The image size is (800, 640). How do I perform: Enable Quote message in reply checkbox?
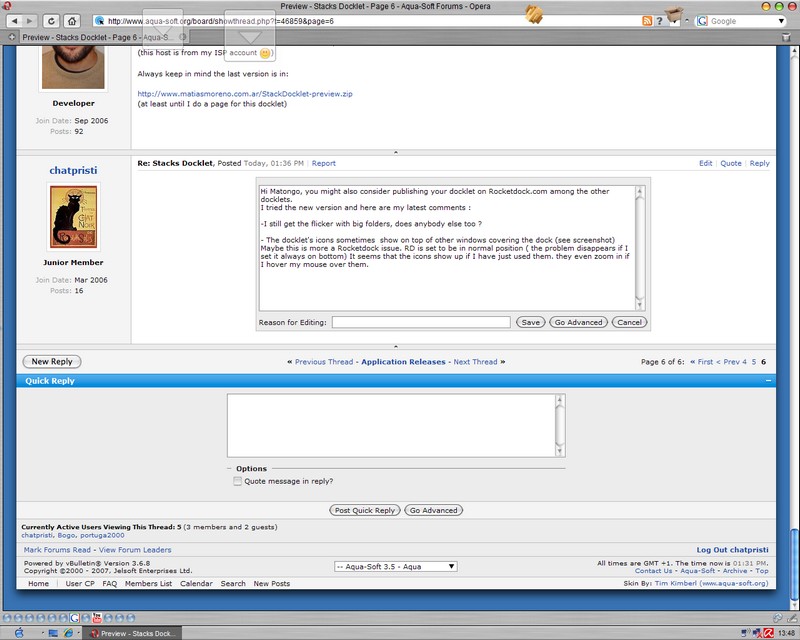click(x=237, y=481)
